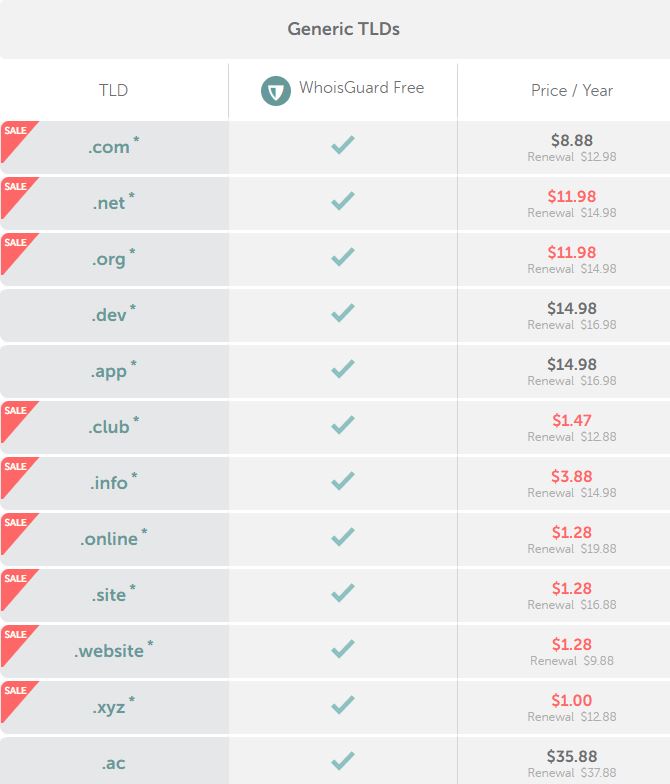670x784 pixels.
Task: Click the WhoisGuard checkmark for .dev
Action: click(x=343, y=313)
